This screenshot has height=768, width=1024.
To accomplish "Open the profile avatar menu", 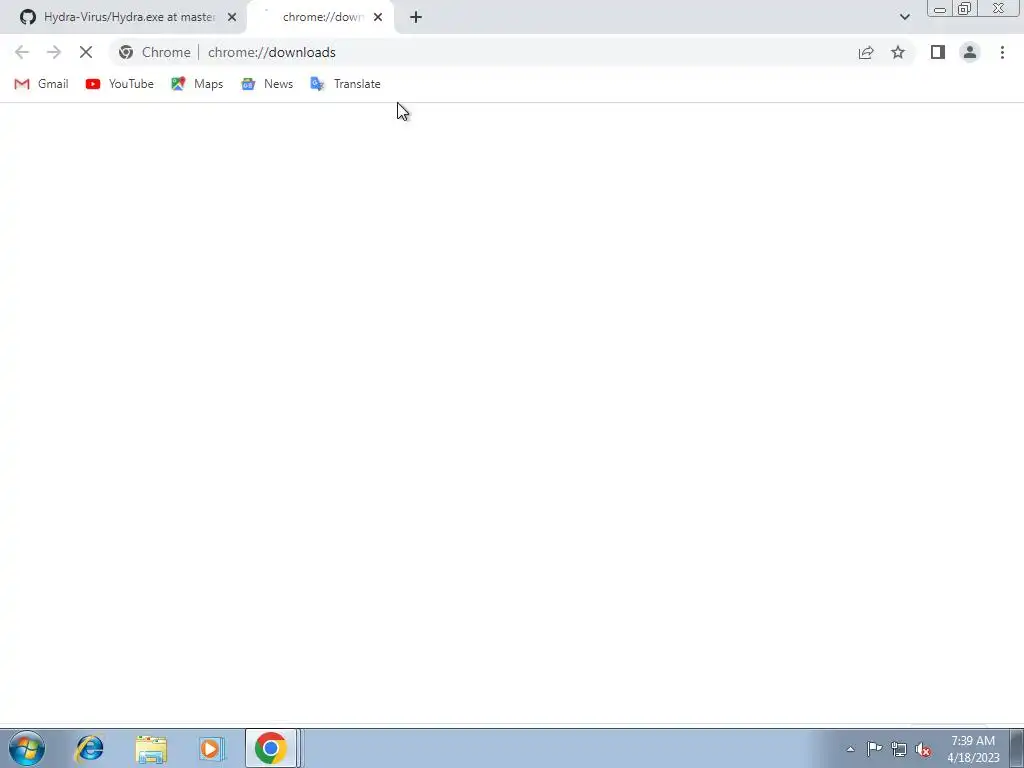I will (970, 52).
